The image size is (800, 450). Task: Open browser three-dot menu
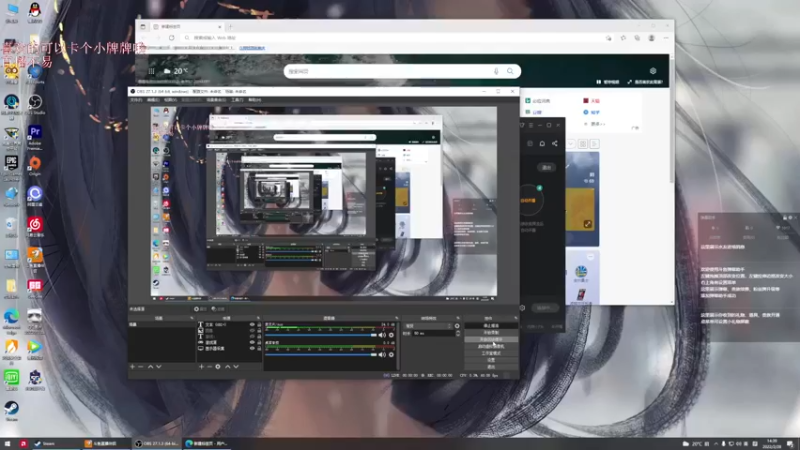[666, 38]
